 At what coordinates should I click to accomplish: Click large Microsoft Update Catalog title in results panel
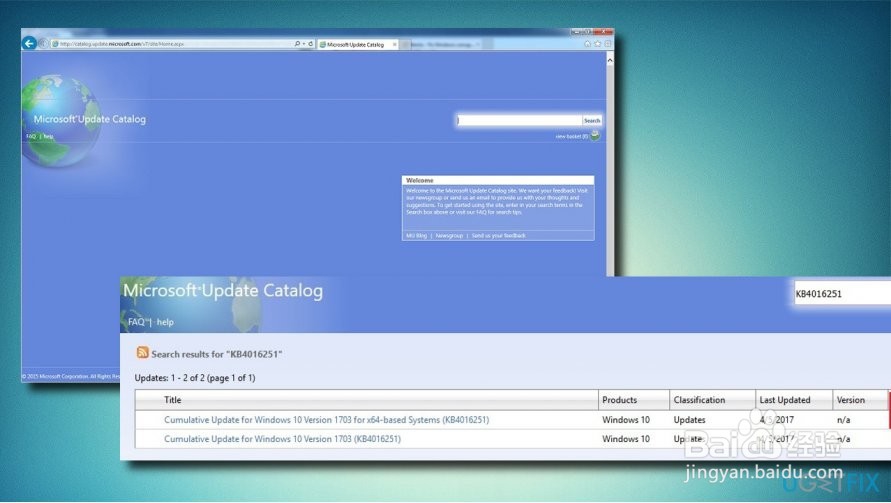(223, 290)
